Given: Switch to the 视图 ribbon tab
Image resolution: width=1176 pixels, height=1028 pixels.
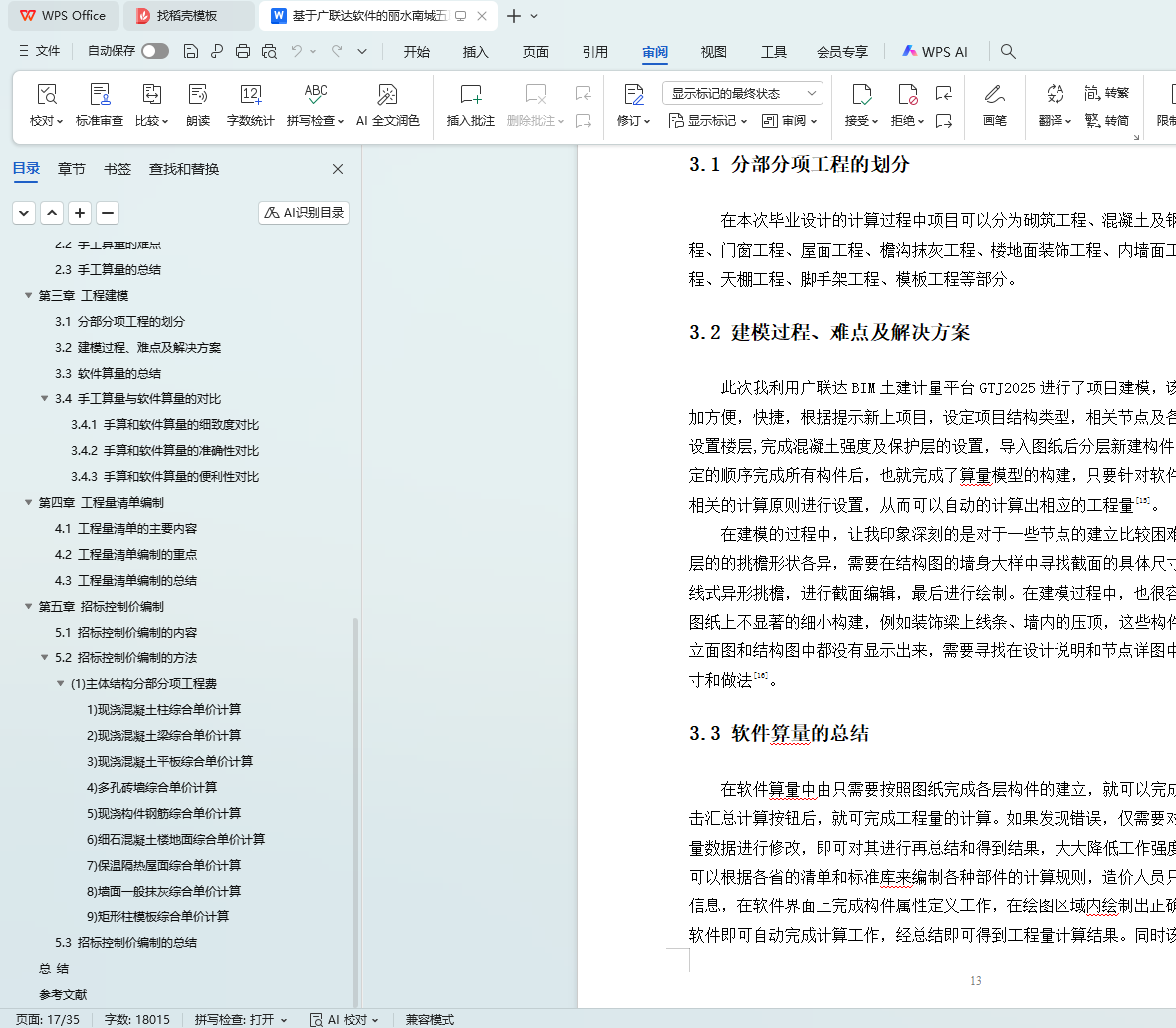Looking at the screenshot, I should pos(713,52).
